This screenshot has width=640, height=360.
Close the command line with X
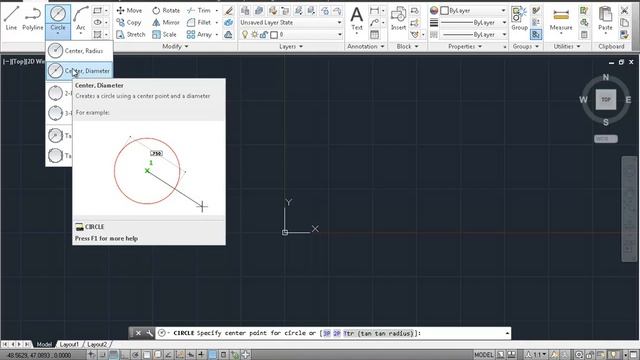tap(138, 333)
